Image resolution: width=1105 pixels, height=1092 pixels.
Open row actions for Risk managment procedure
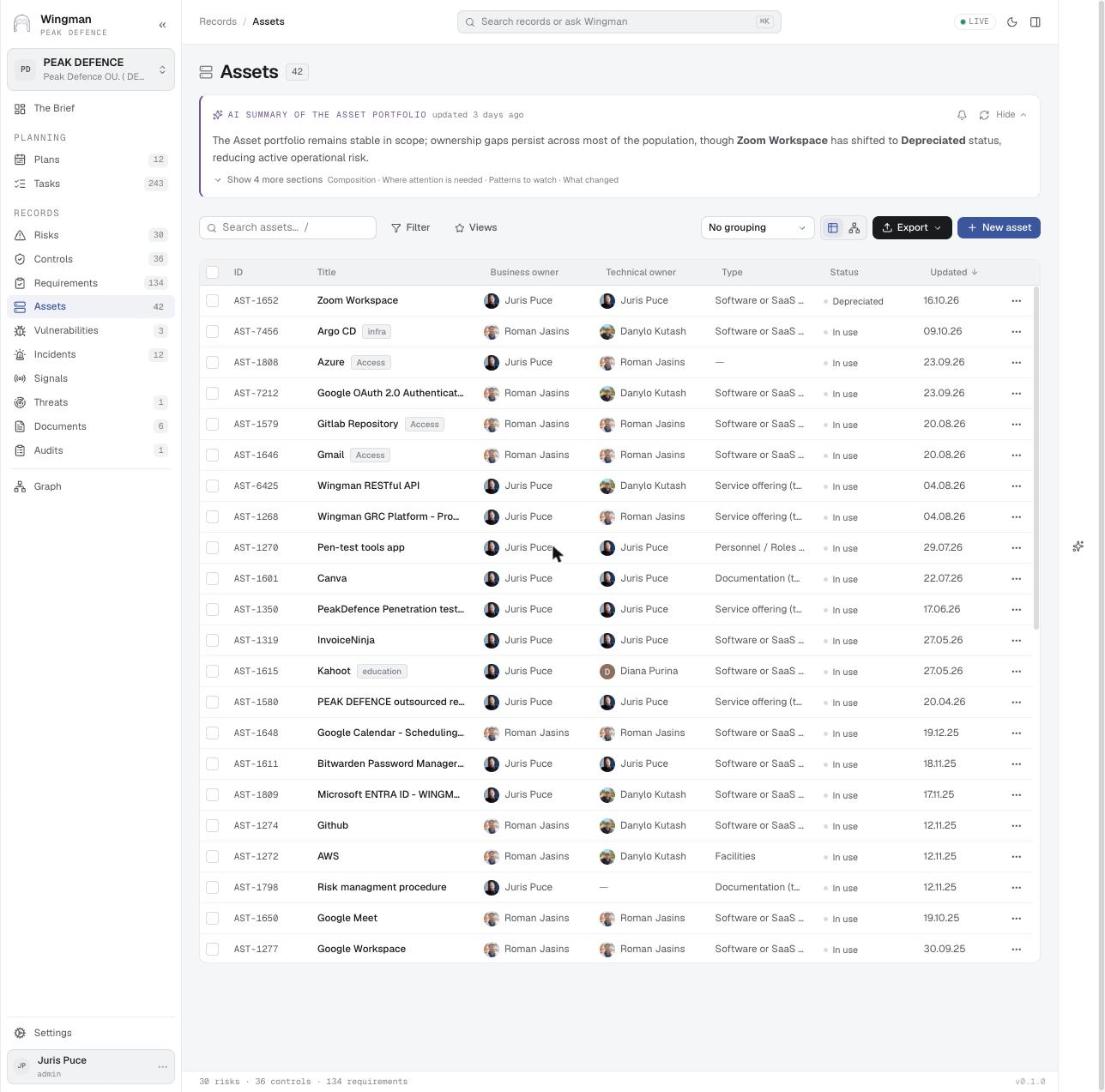(1016, 888)
